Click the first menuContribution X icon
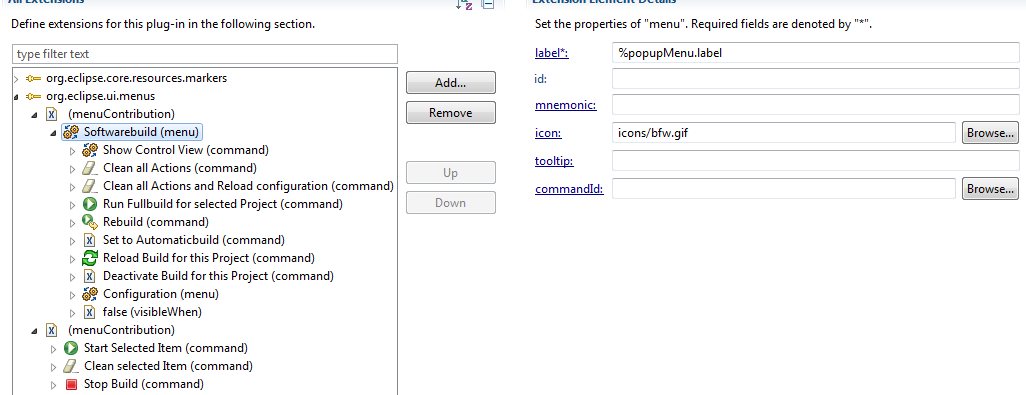Viewport: 1026px width, 395px height. click(52, 114)
